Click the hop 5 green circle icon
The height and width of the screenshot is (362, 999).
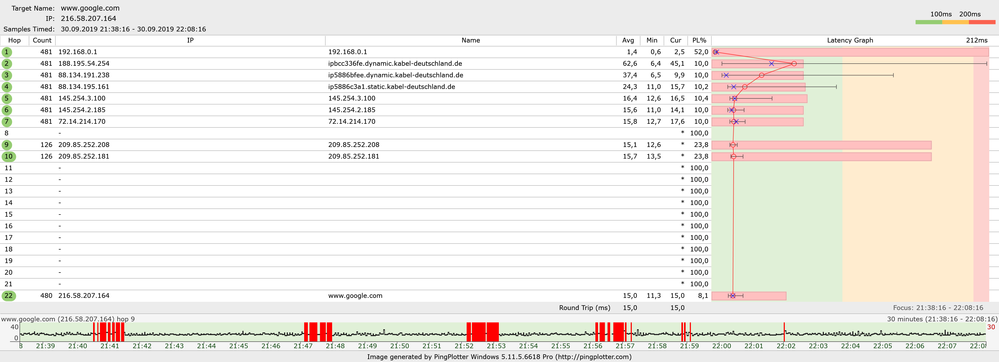pos(7,98)
